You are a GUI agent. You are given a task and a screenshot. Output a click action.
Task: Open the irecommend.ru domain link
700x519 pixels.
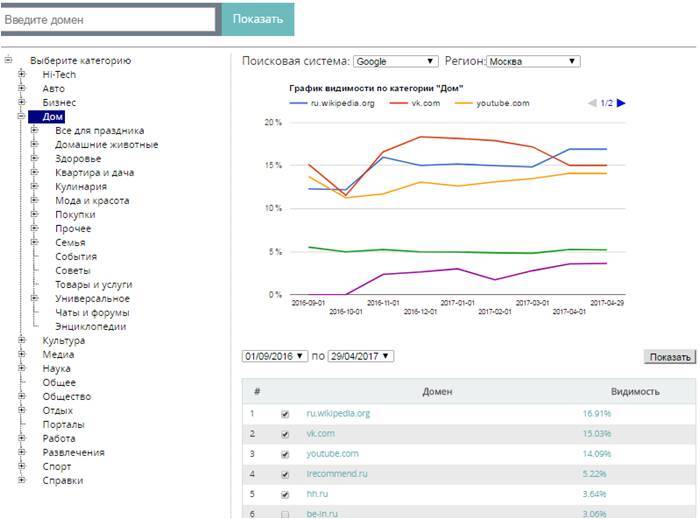[x=340, y=473]
